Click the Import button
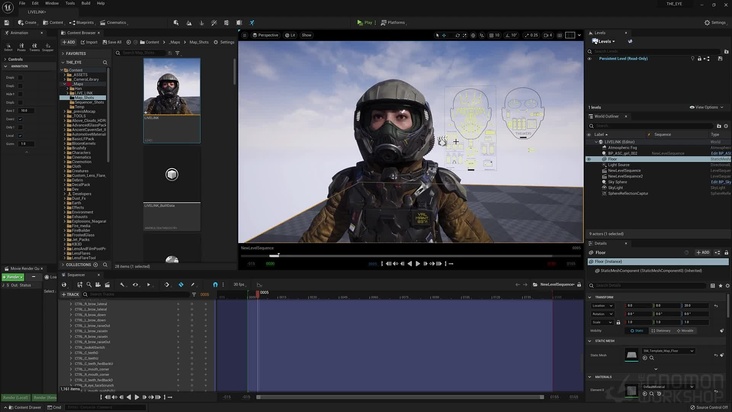This screenshot has width=732, height=412. [89, 42]
